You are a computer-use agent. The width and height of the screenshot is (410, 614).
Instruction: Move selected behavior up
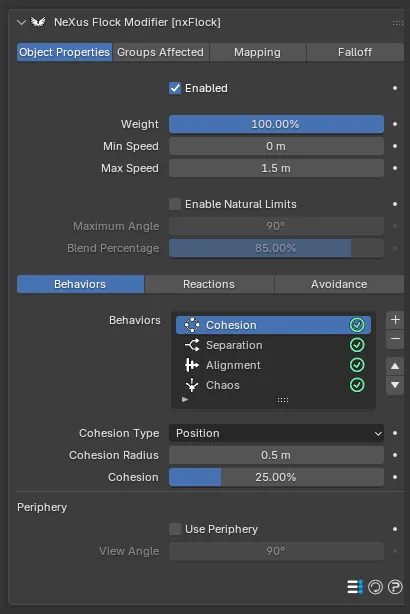pos(395,367)
